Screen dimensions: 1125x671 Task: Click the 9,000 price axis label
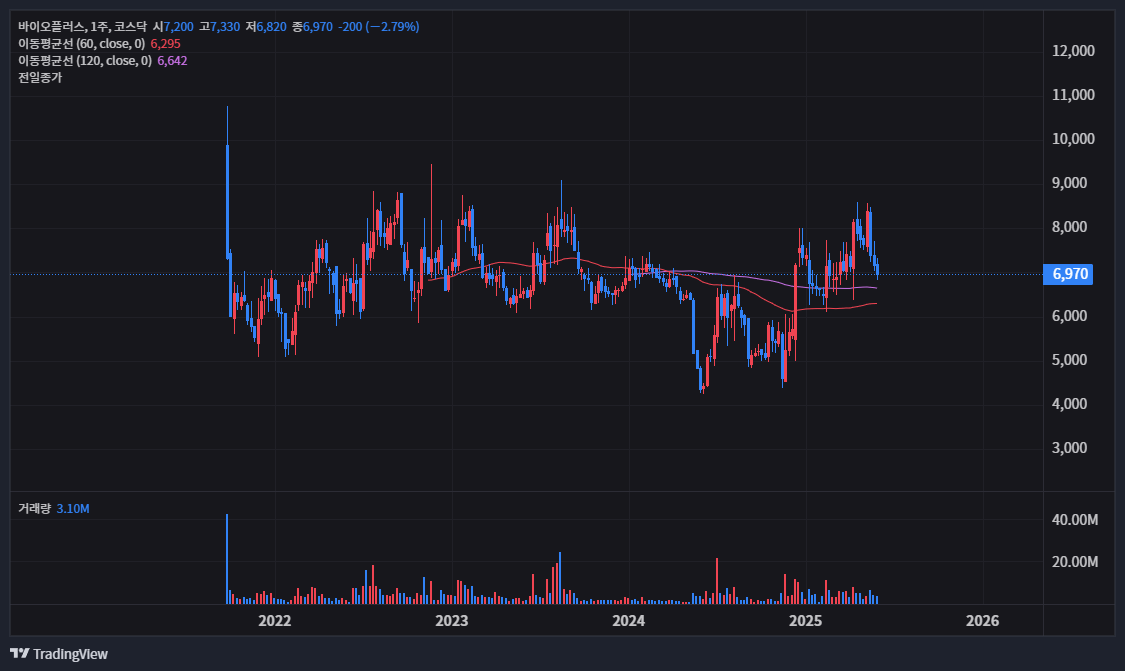coord(1070,183)
